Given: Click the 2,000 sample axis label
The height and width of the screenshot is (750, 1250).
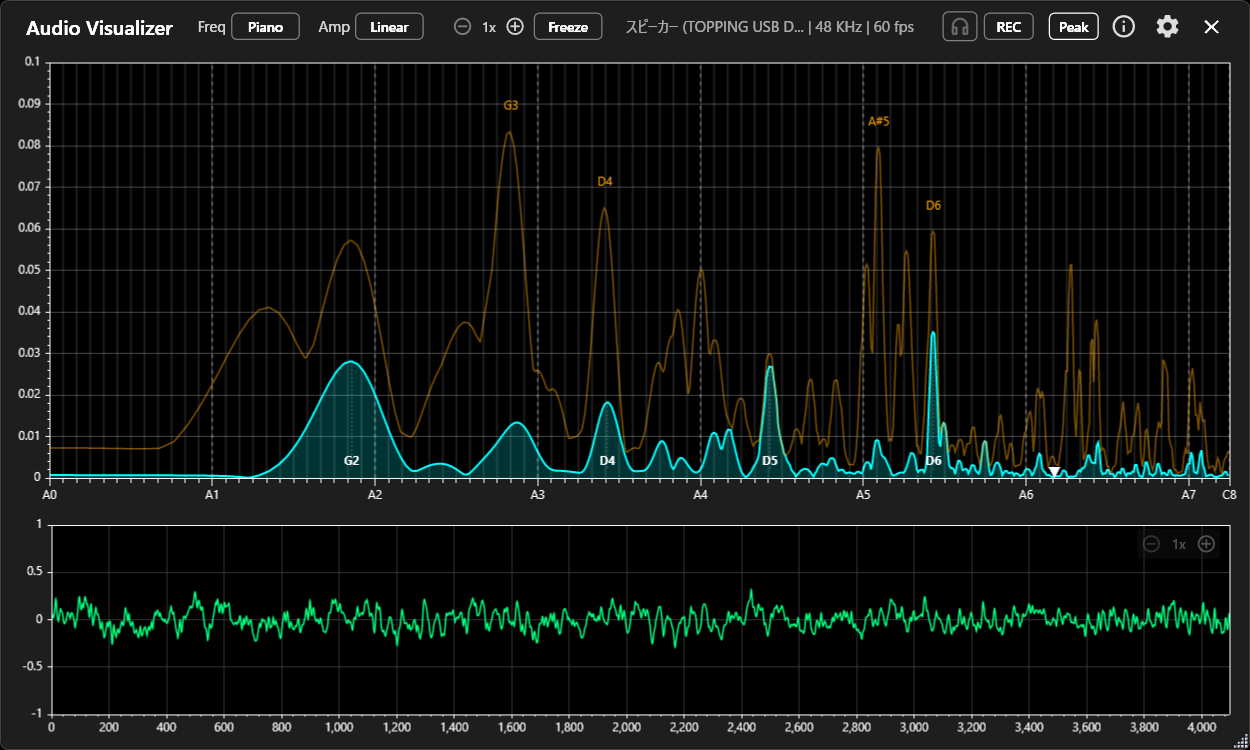Looking at the screenshot, I should tap(627, 728).
